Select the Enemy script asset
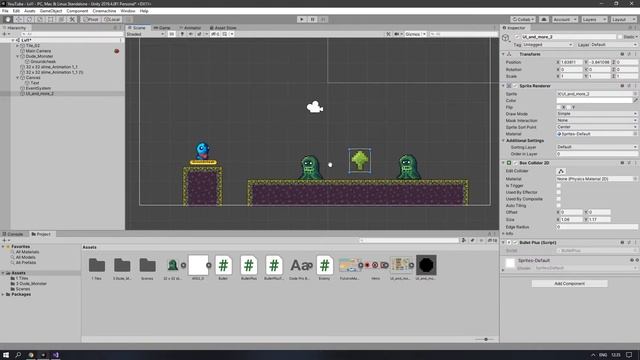 tap(324, 268)
